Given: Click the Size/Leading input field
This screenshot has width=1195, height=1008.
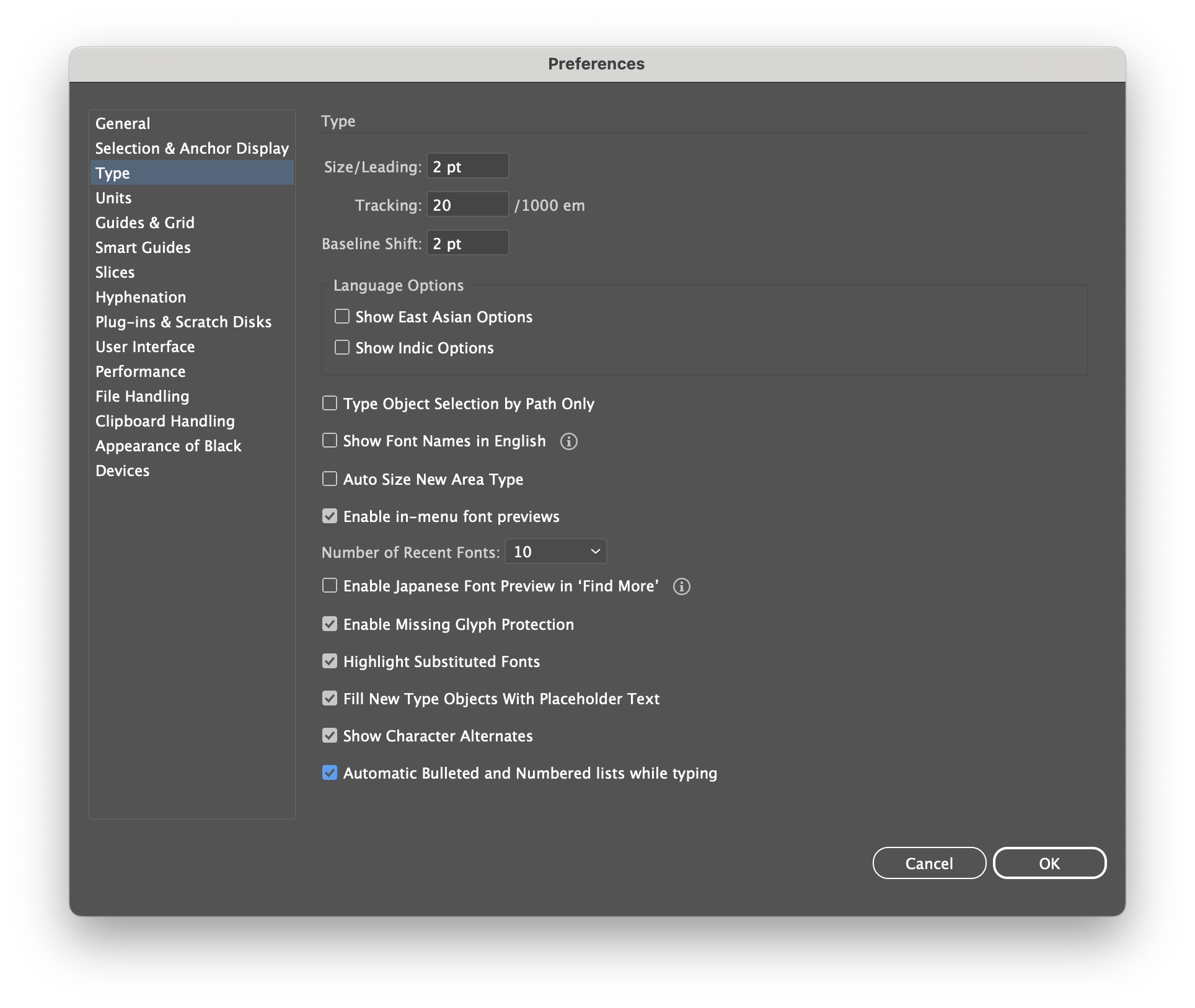Looking at the screenshot, I should [467, 167].
